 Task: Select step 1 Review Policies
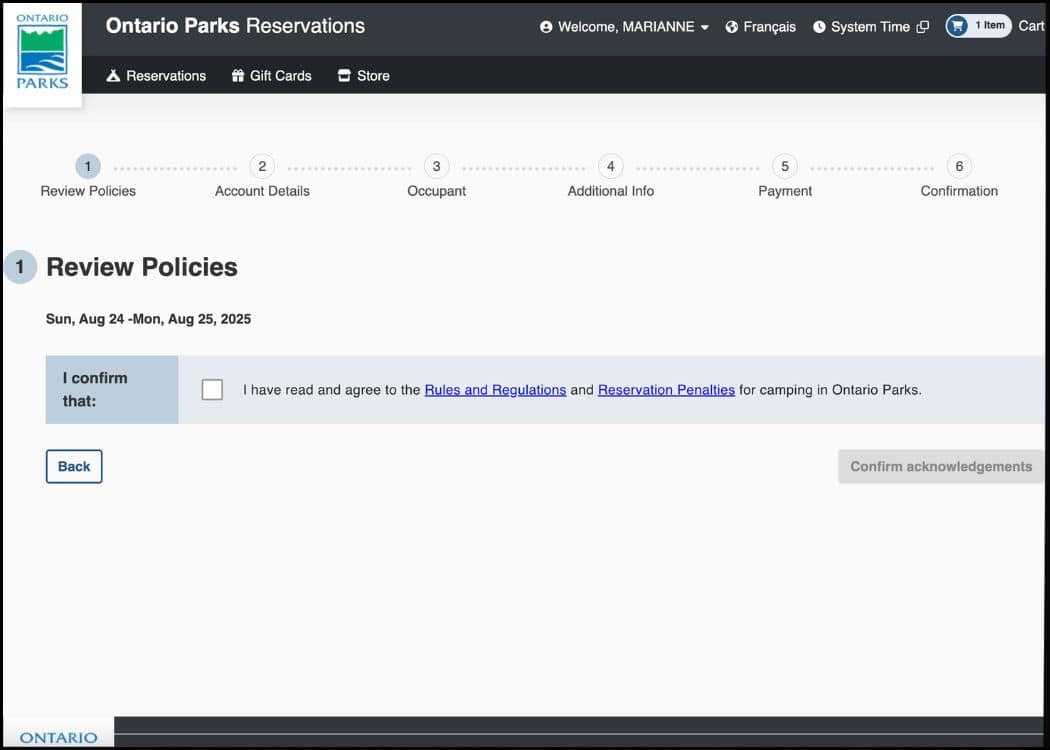(88, 177)
